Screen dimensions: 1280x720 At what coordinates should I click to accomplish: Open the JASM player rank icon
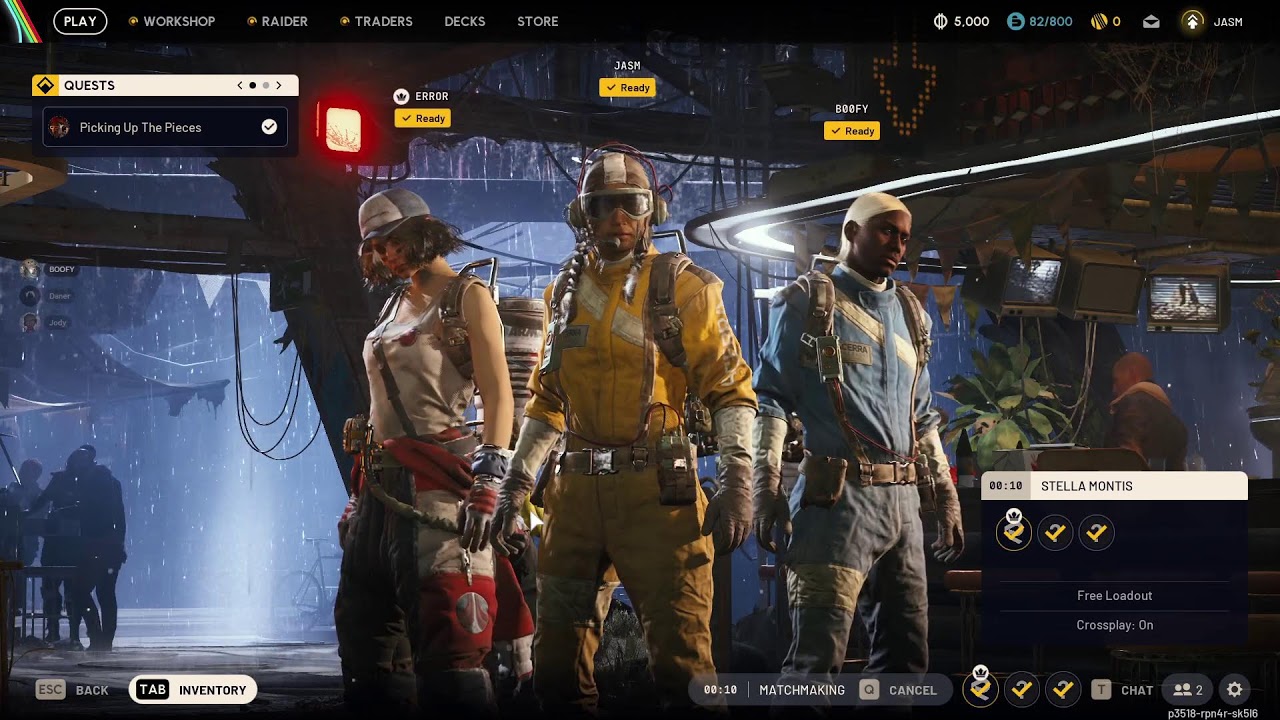click(1192, 21)
